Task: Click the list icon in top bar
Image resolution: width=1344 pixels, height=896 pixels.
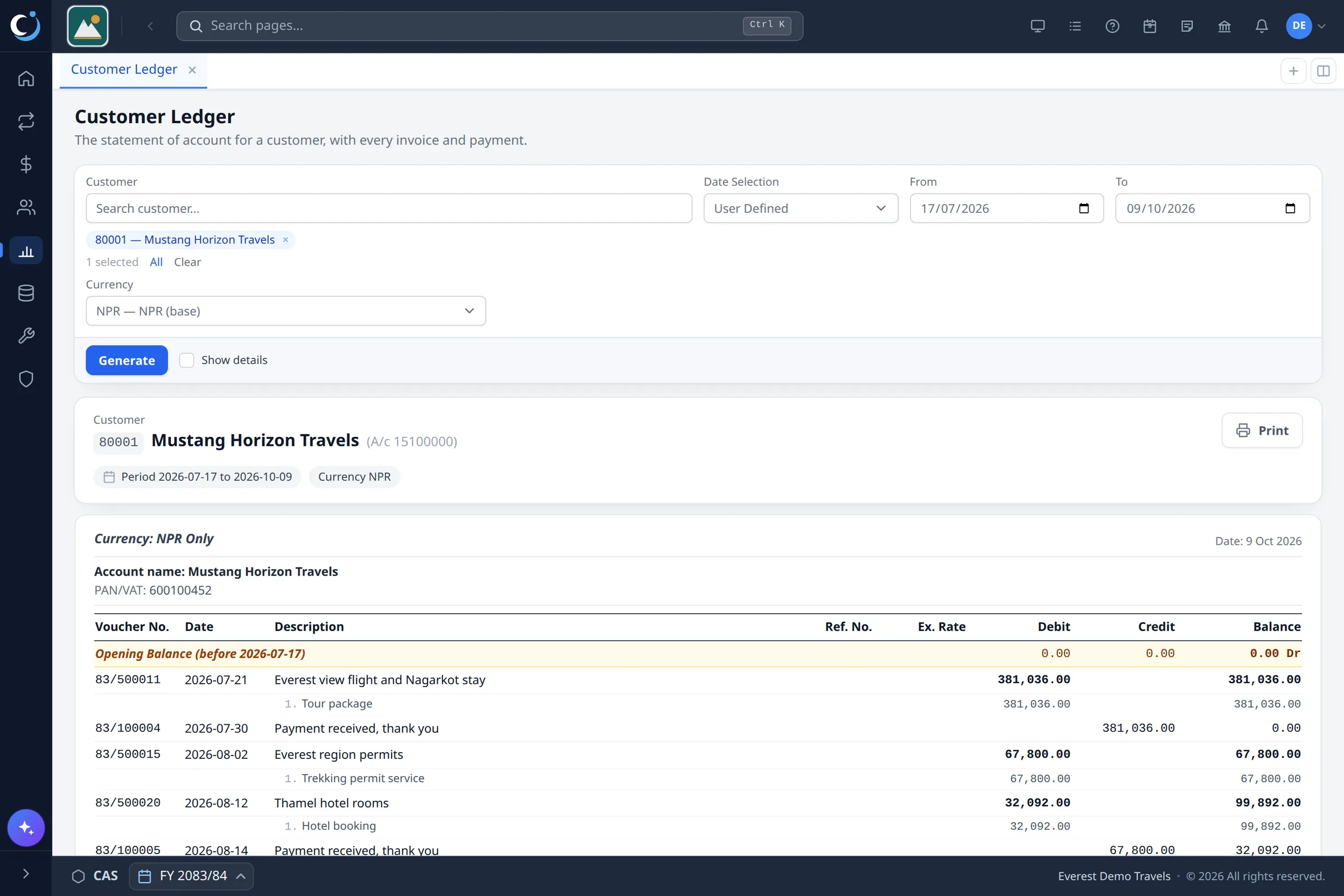Action: pos(1075,26)
